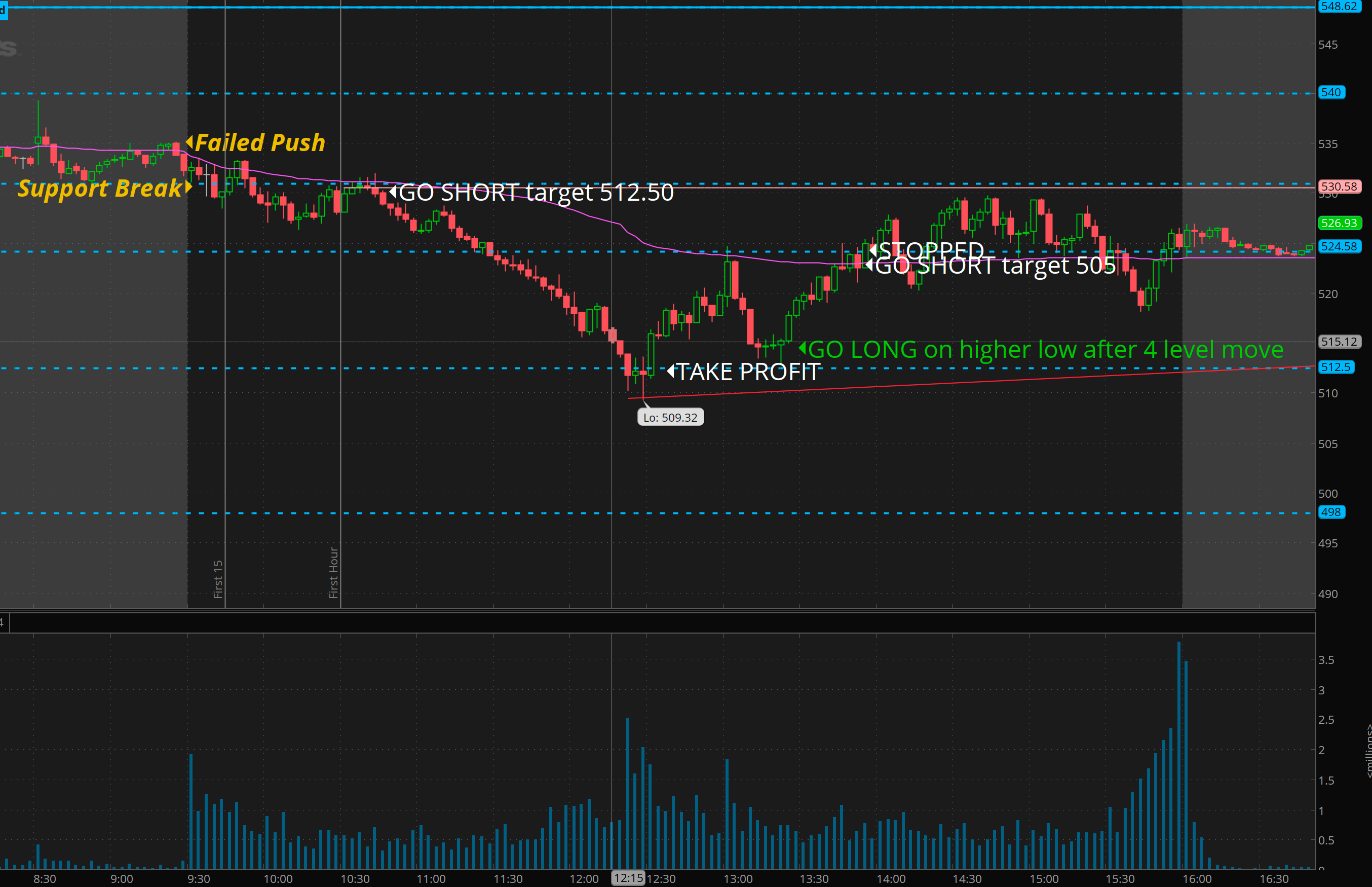Image resolution: width=1372 pixels, height=887 pixels.
Task: Click the Failed Push arrow marker
Action: [189, 142]
